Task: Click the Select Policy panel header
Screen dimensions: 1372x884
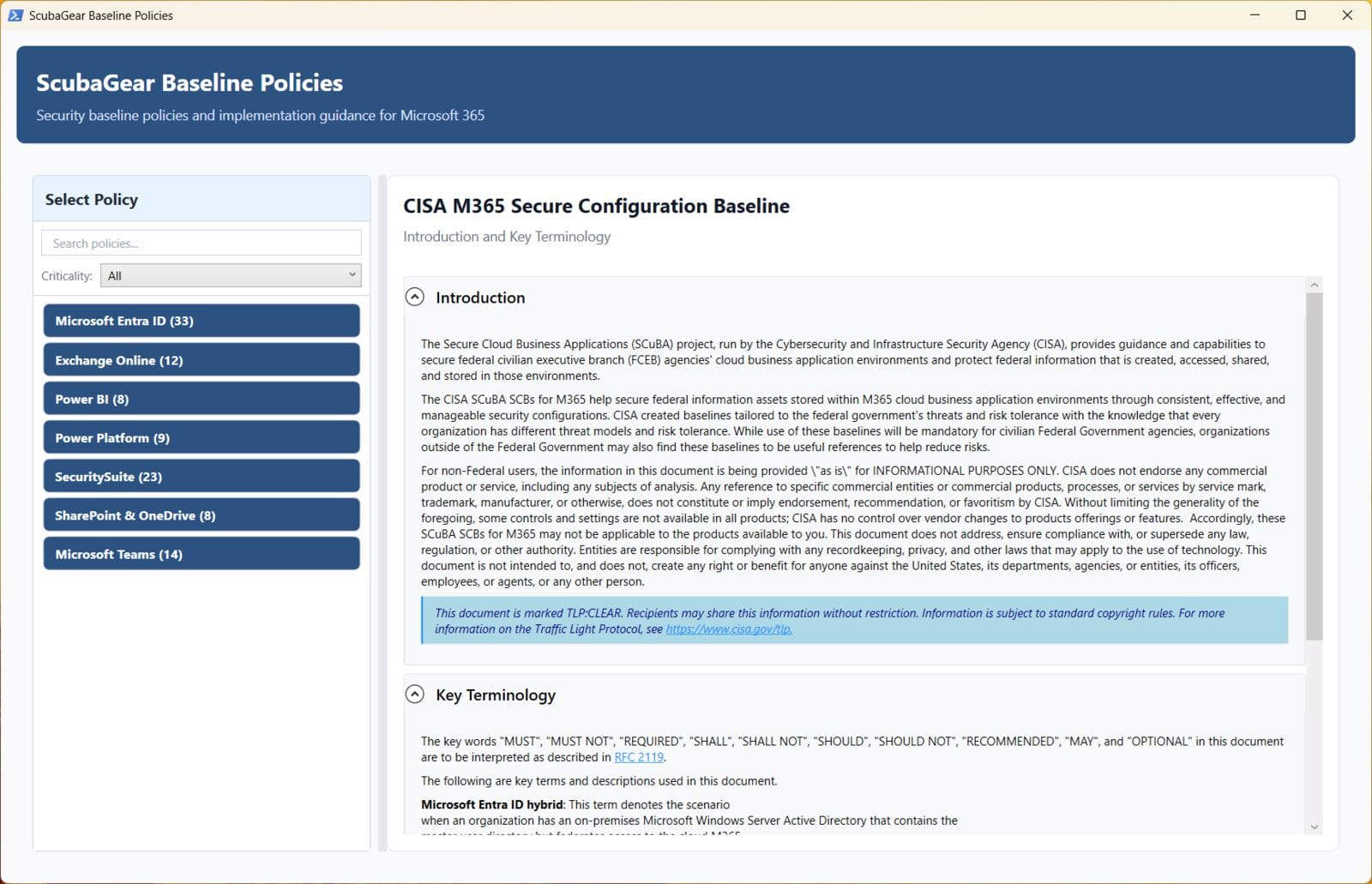Action: 202,199
